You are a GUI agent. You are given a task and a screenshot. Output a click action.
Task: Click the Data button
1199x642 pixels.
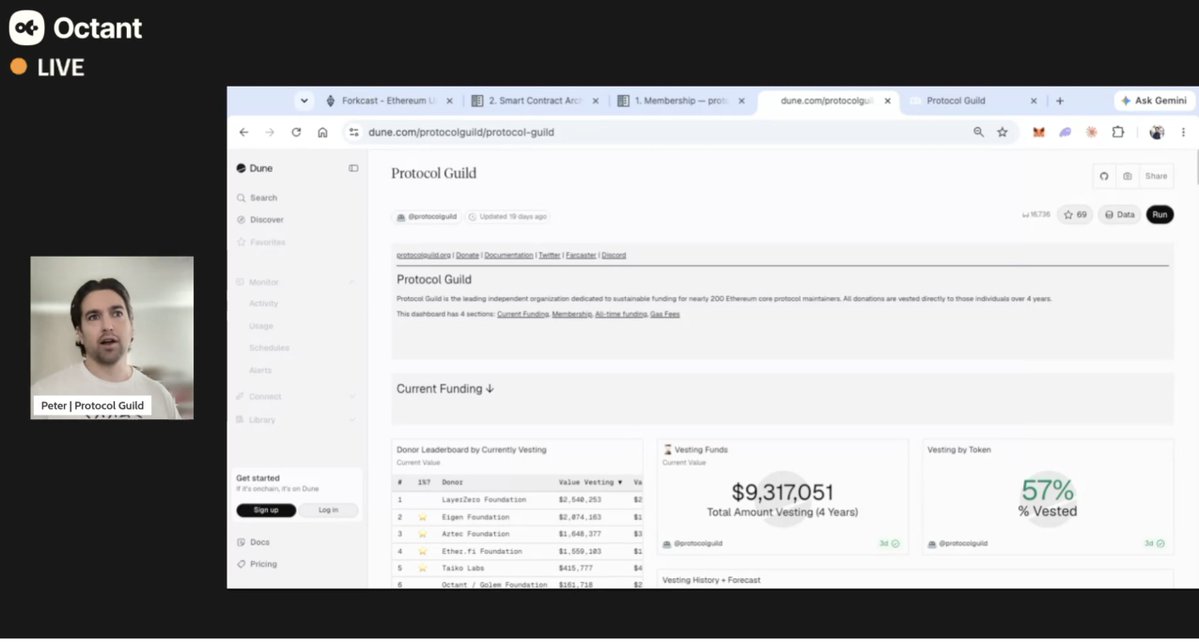pos(1119,216)
